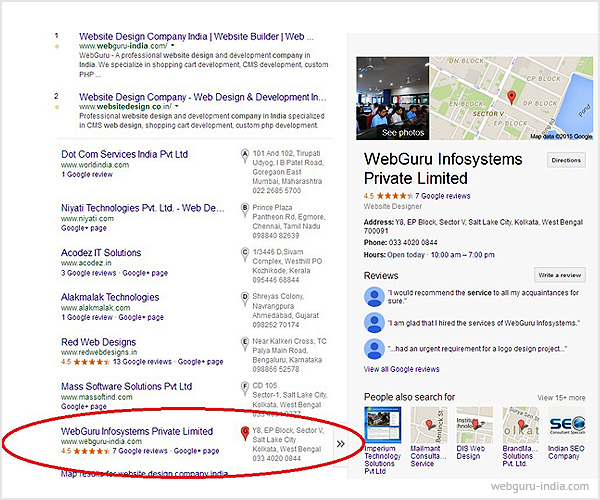Click phone number '033 4020 0844' in knowledge panel
The width and height of the screenshot is (600, 500).
[413, 243]
